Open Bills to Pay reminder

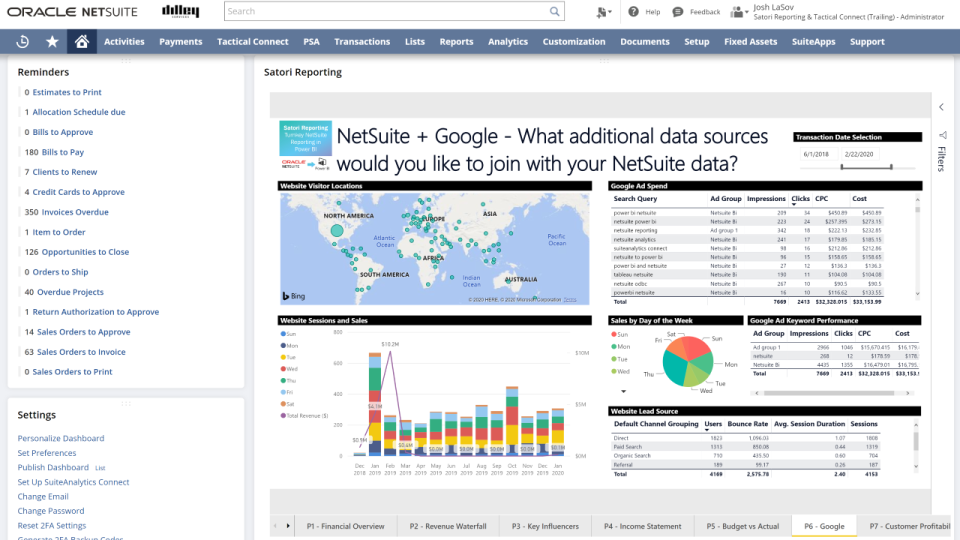coord(62,152)
